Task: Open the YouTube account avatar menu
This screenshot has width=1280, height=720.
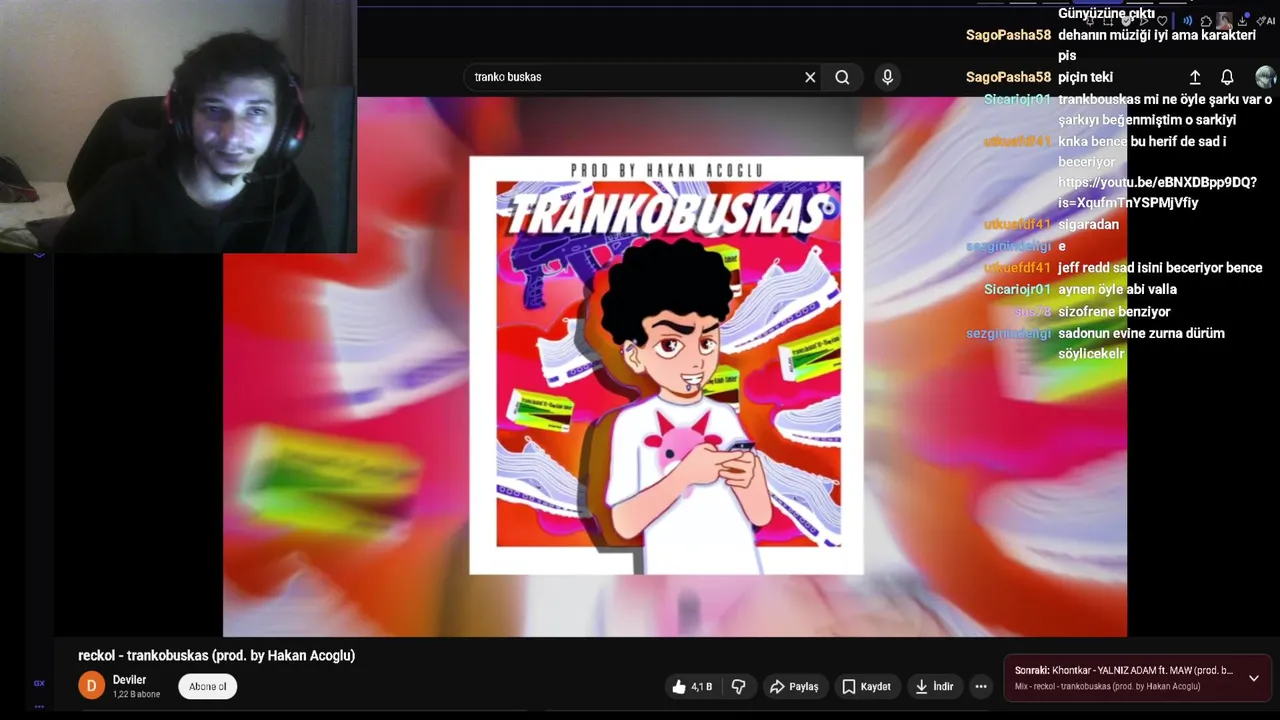Action: [x=1266, y=77]
